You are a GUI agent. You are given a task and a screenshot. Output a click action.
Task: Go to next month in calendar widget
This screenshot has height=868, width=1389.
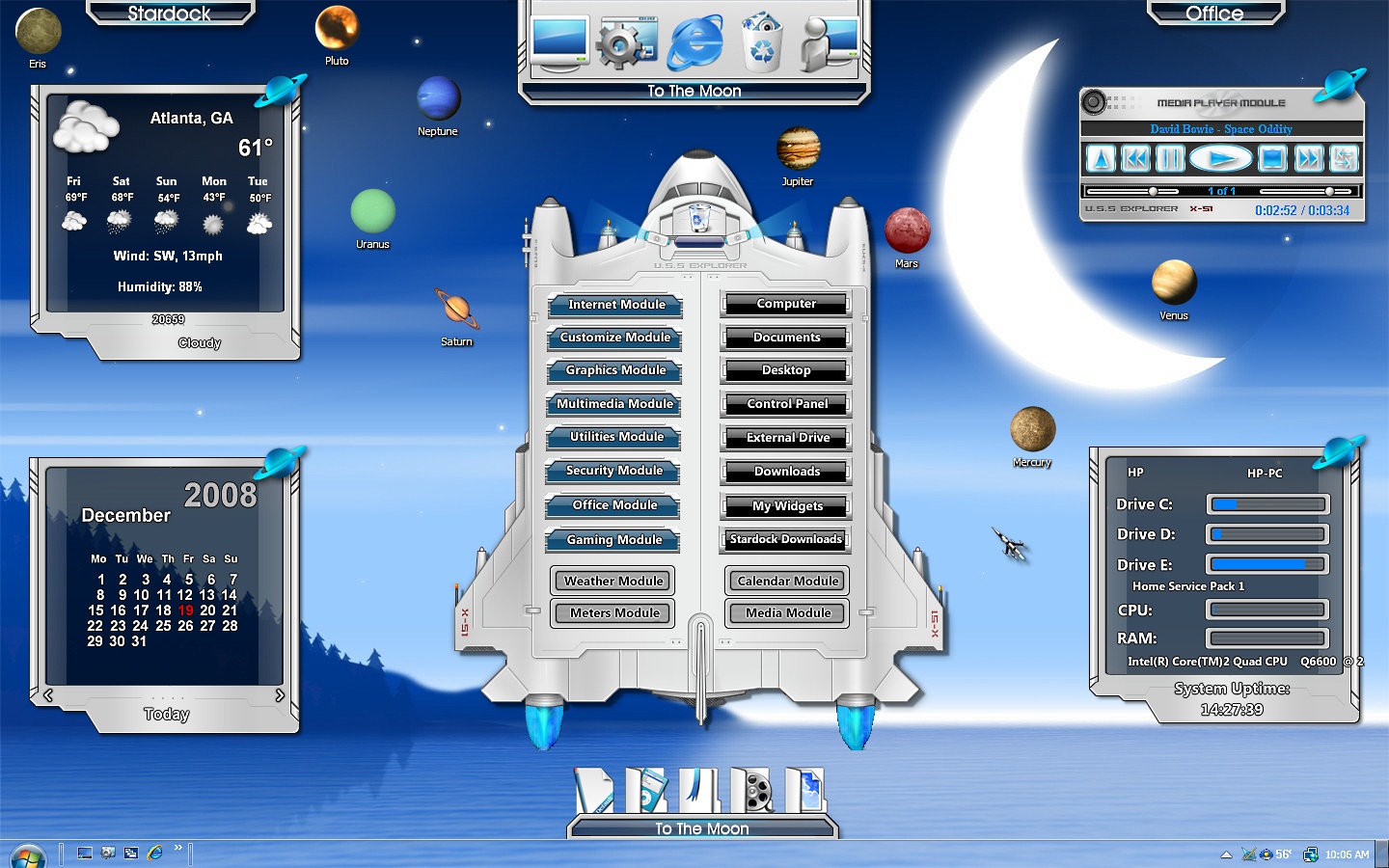tap(280, 694)
